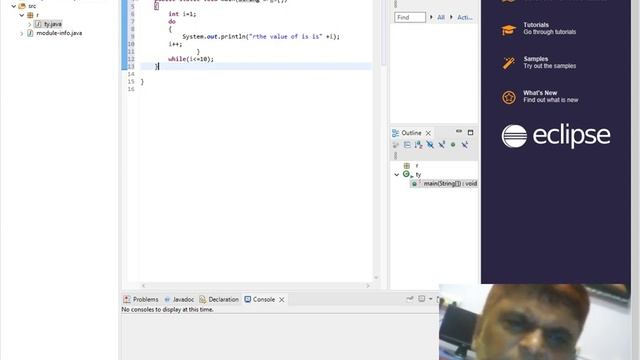Click editor scroll right arrow

(x=368, y=286)
